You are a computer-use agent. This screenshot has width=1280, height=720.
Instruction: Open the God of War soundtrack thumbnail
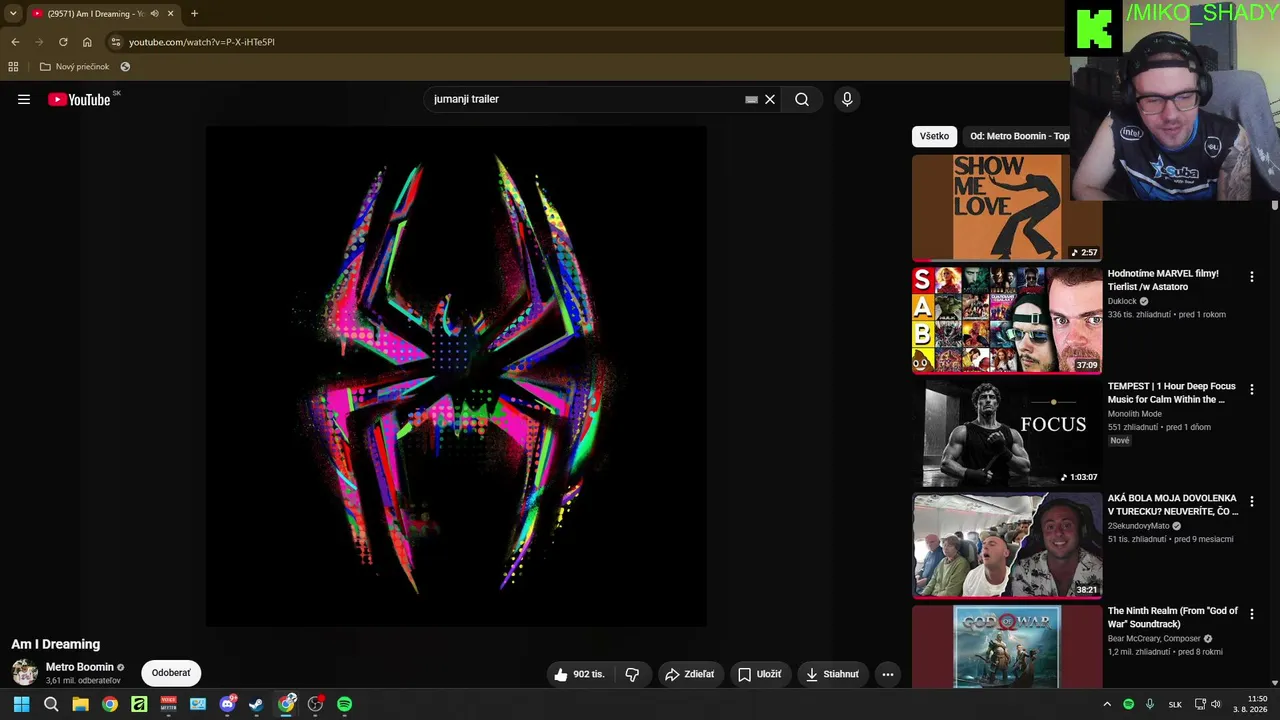[1007, 646]
